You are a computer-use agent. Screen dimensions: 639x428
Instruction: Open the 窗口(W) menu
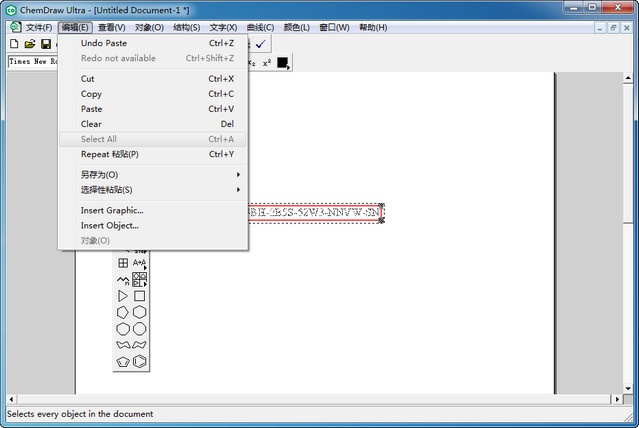tap(334, 28)
